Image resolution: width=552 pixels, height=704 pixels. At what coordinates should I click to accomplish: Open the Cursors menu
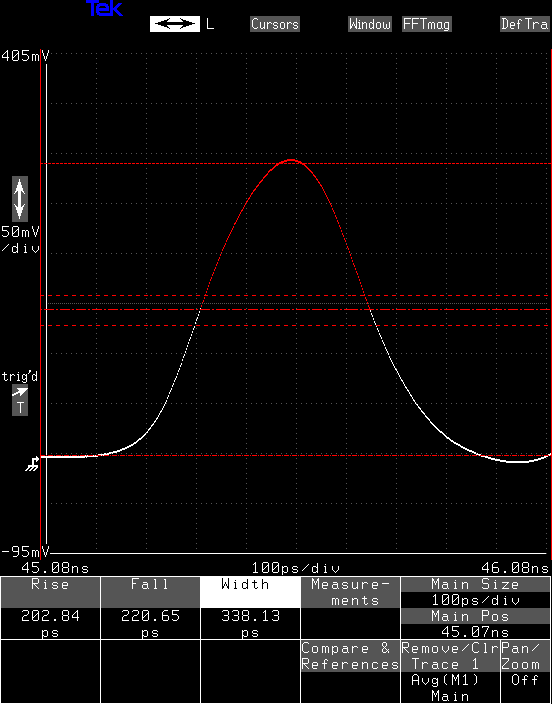pos(275,24)
